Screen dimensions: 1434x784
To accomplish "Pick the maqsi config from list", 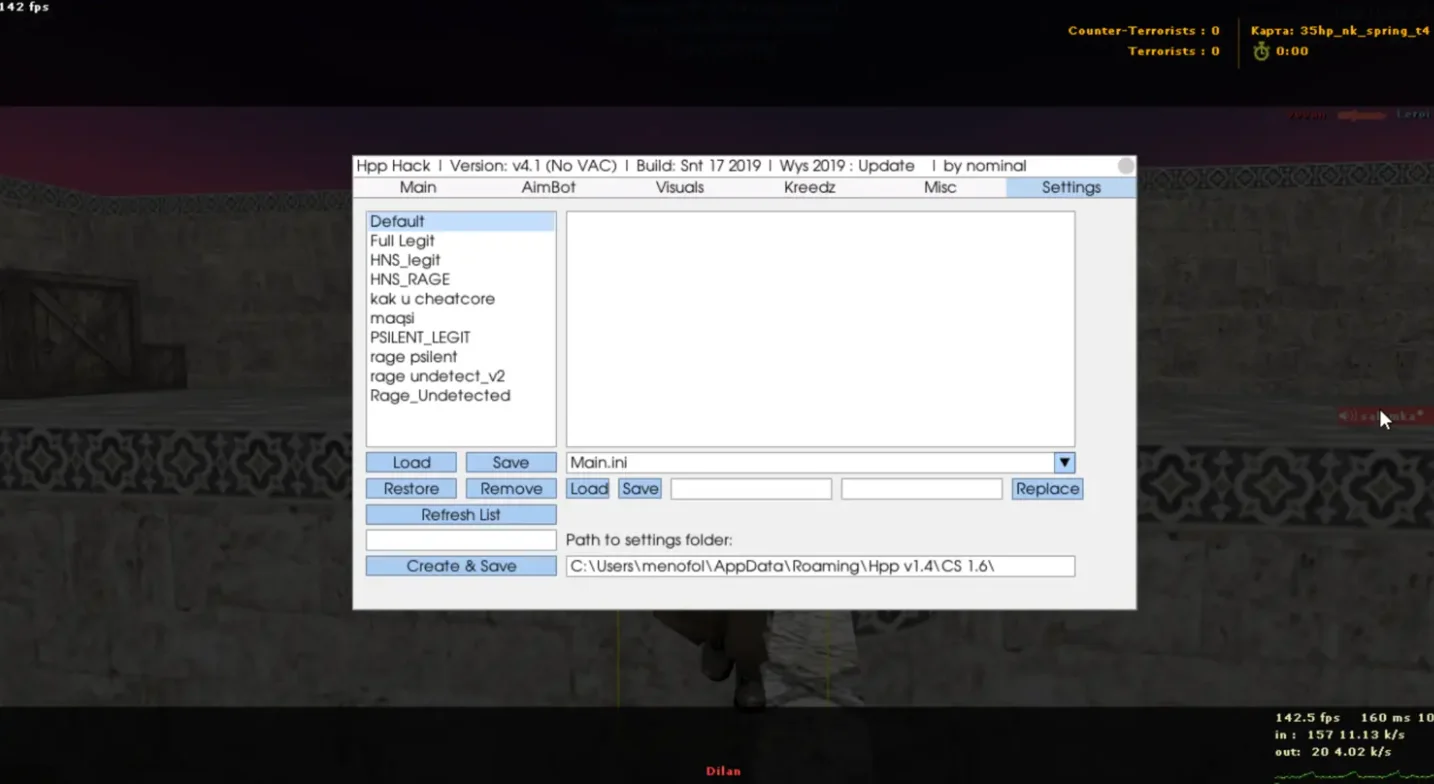I will click(392, 318).
